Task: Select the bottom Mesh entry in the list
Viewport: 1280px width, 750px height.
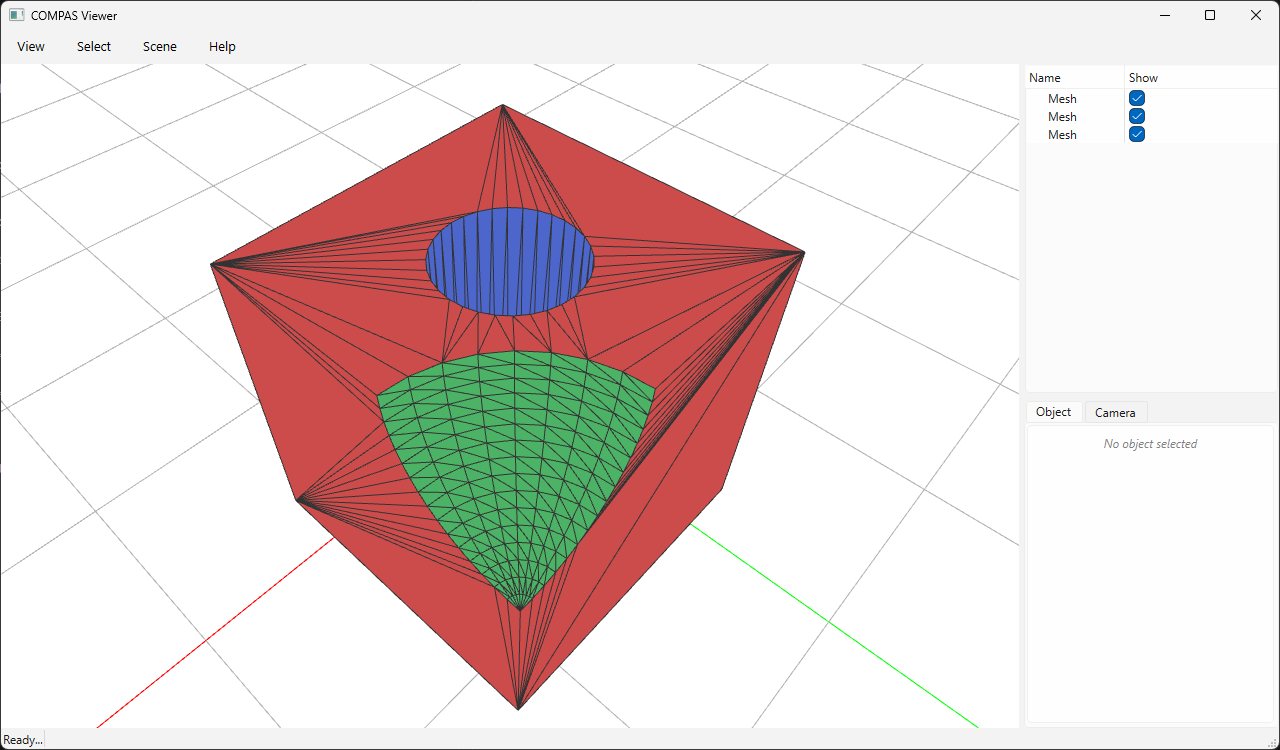Action: [1062, 134]
